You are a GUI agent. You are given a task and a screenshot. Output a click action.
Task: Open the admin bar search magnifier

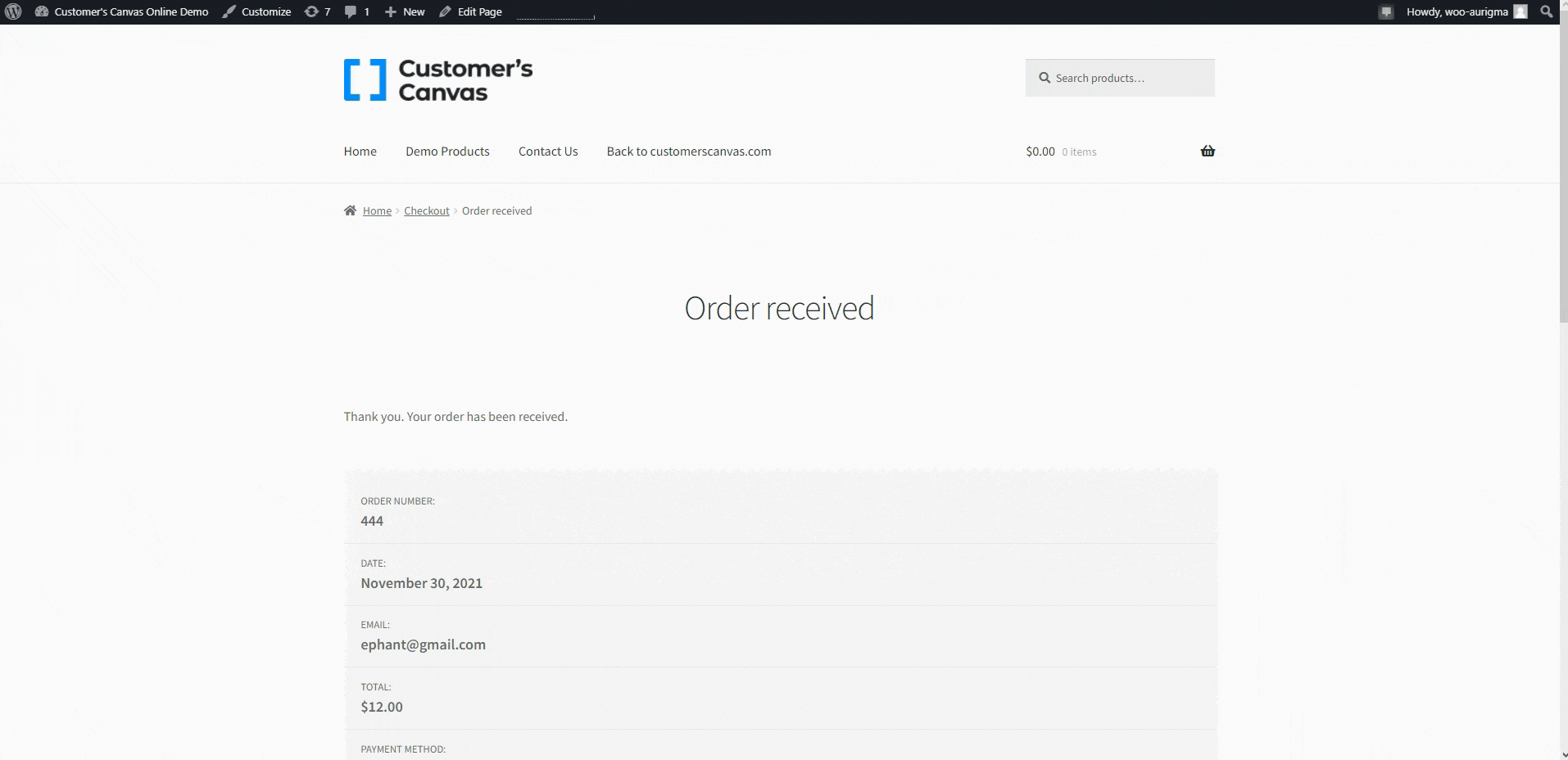tap(1547, 12)
